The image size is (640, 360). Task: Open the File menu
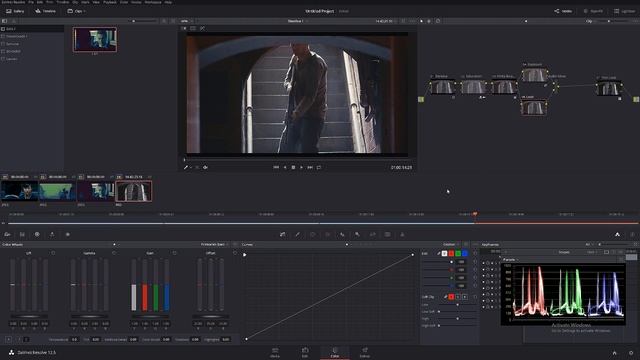click(x=31, y=2)
